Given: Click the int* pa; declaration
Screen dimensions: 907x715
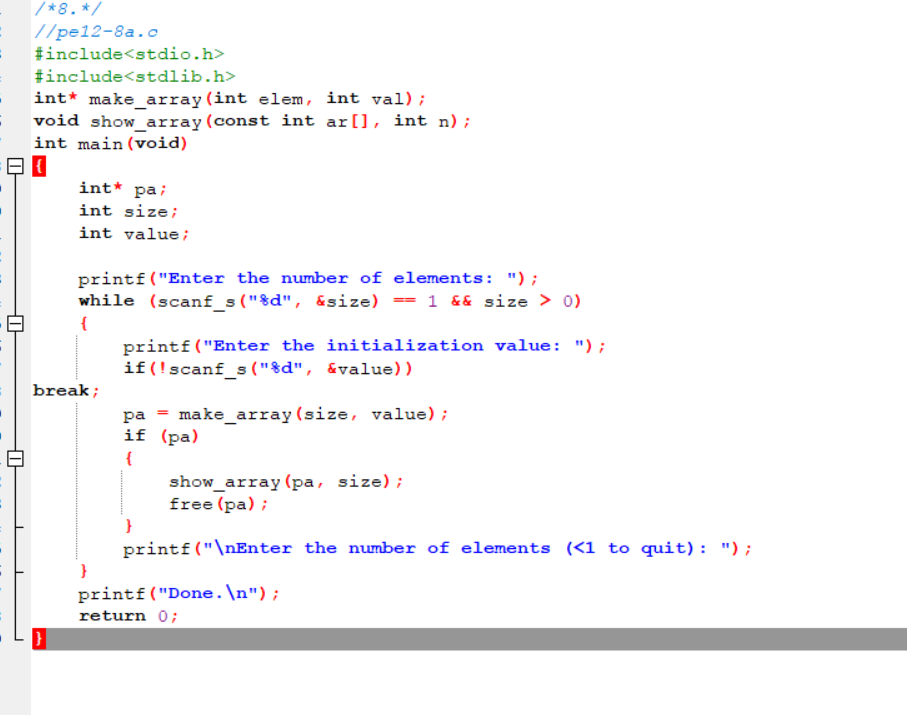Looking at the screenshot, I should (x=123, y=189).
